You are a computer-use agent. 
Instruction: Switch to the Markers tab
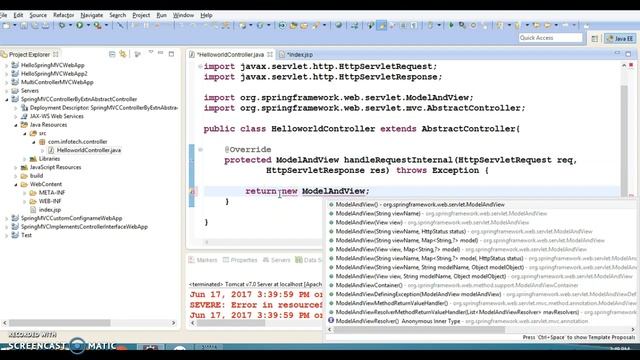(x=203, y=260)
